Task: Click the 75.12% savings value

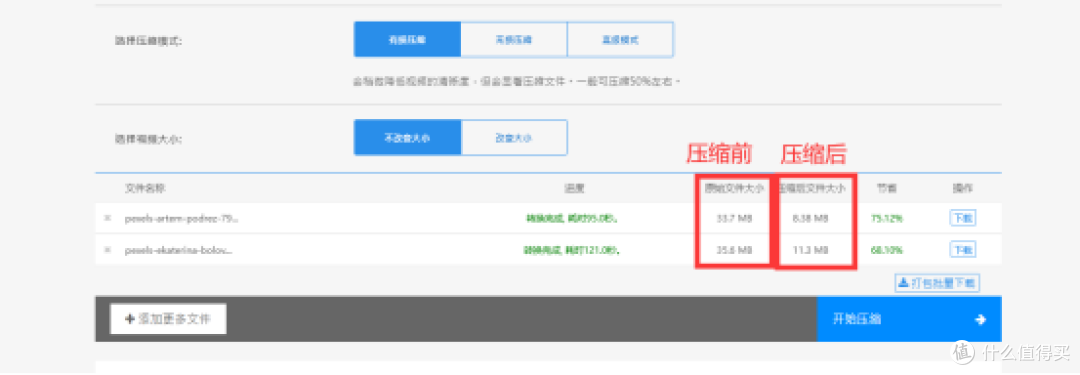Action: (x=887, y=219)
